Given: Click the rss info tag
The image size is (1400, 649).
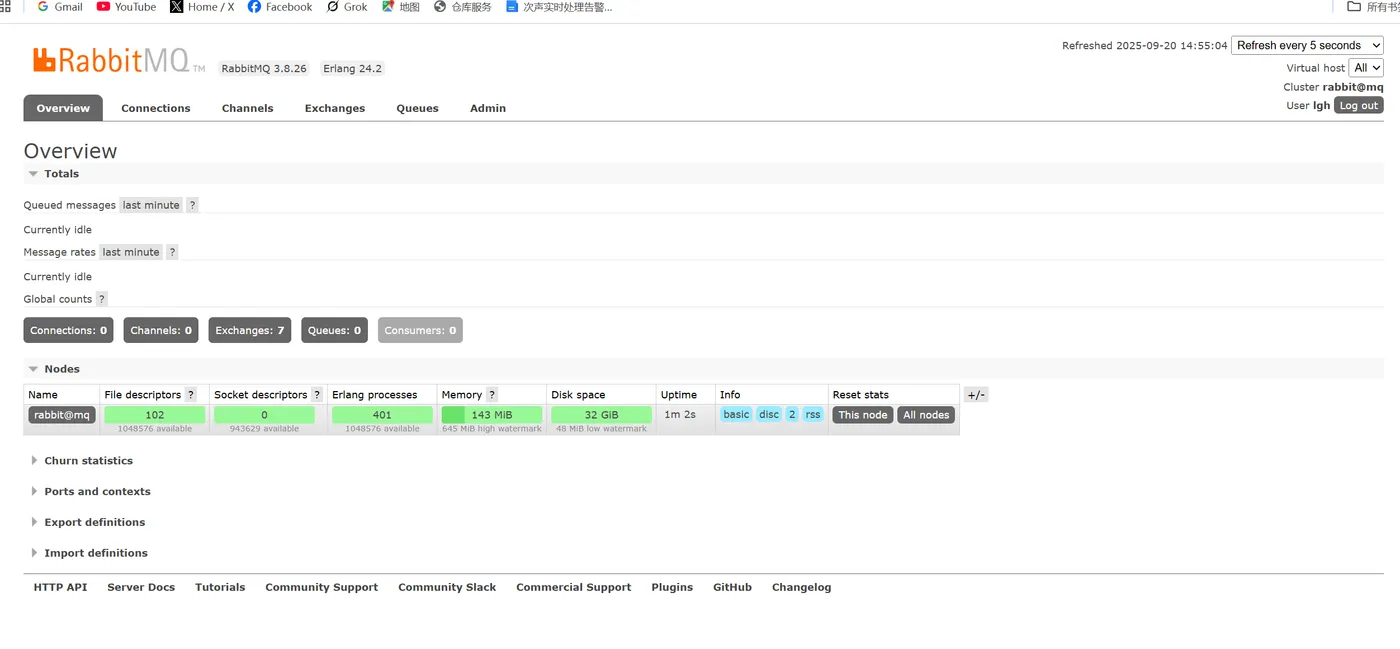Looking at the screenshot, I should 813,414.
